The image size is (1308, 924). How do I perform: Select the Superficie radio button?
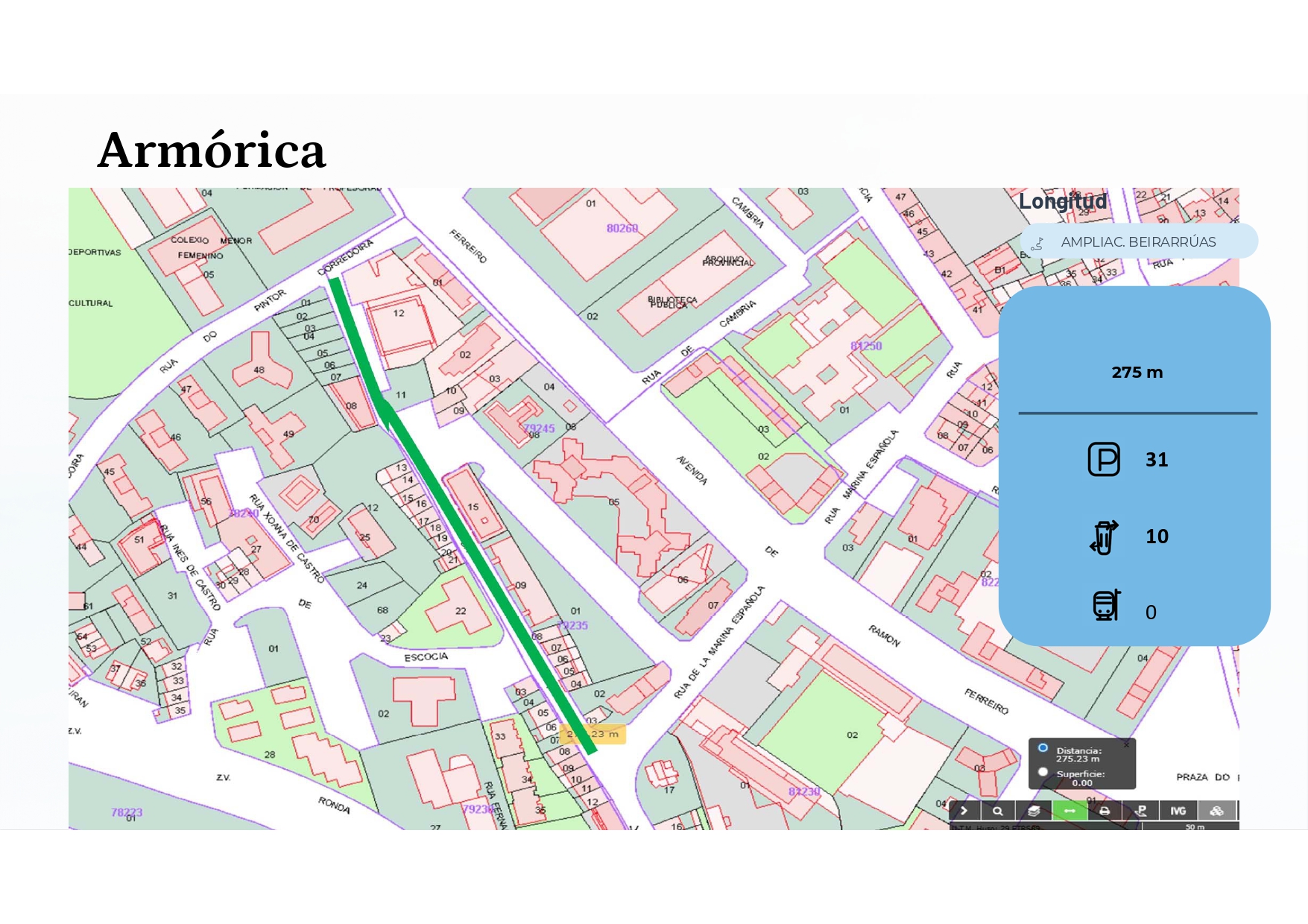1043,772
